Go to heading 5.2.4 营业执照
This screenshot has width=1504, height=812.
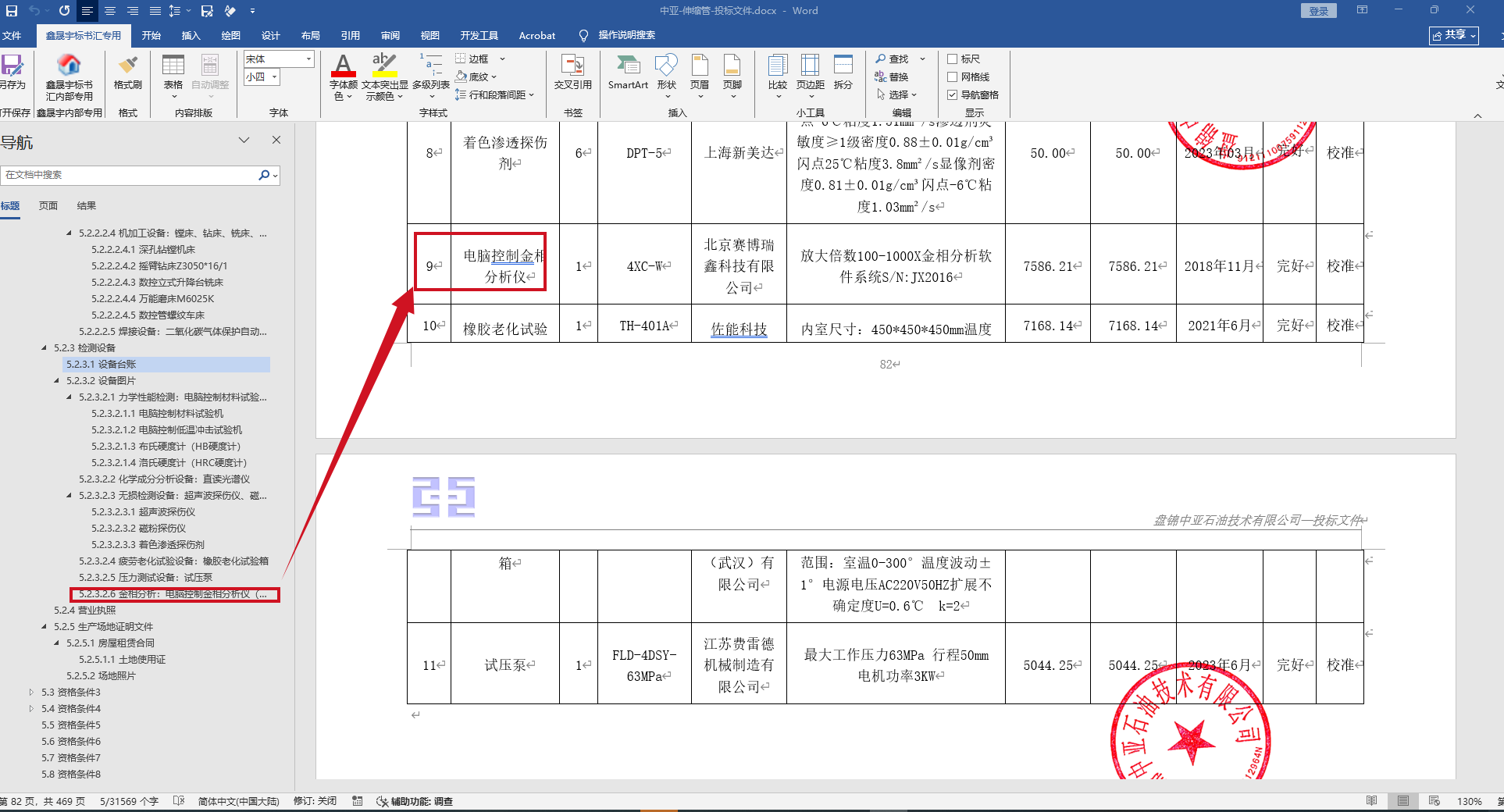[85, 610]
